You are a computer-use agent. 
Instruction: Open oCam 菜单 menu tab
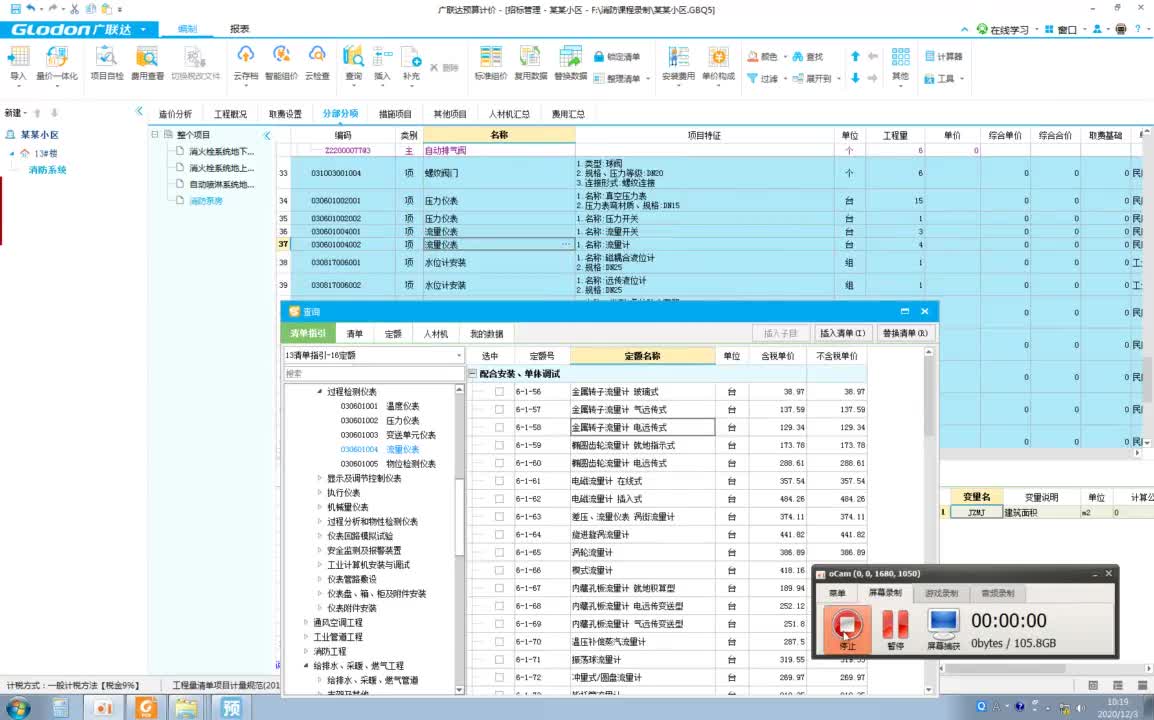837,593
